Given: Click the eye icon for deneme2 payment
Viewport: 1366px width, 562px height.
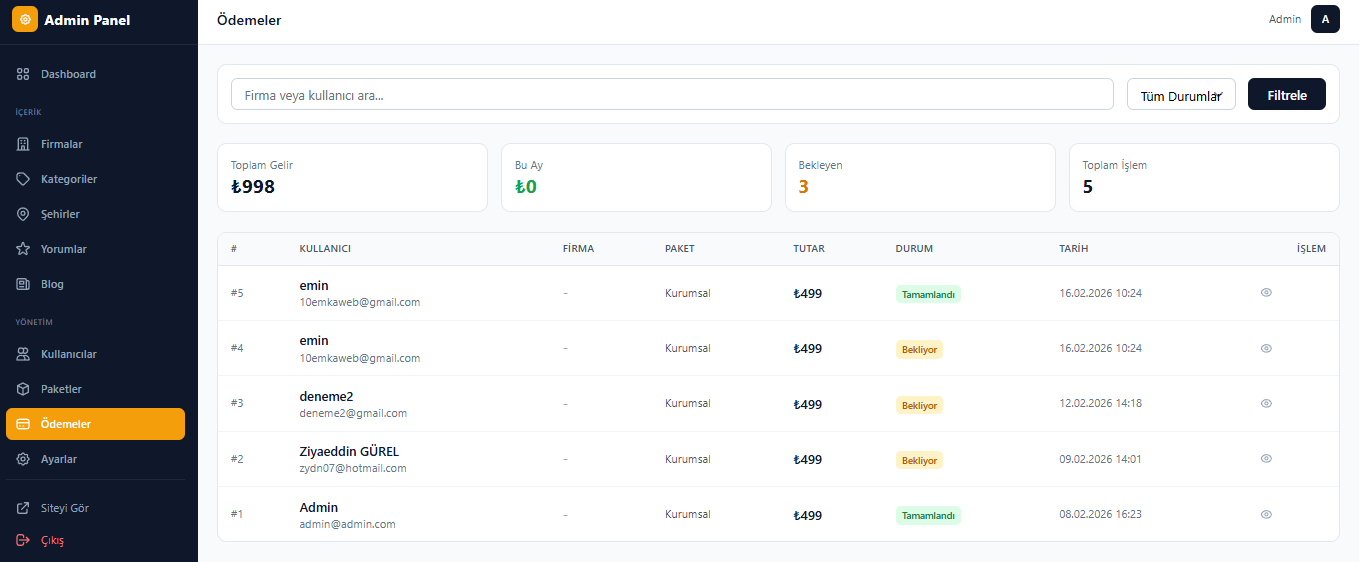Looking at the screenshot, I should click(1266, 403).
